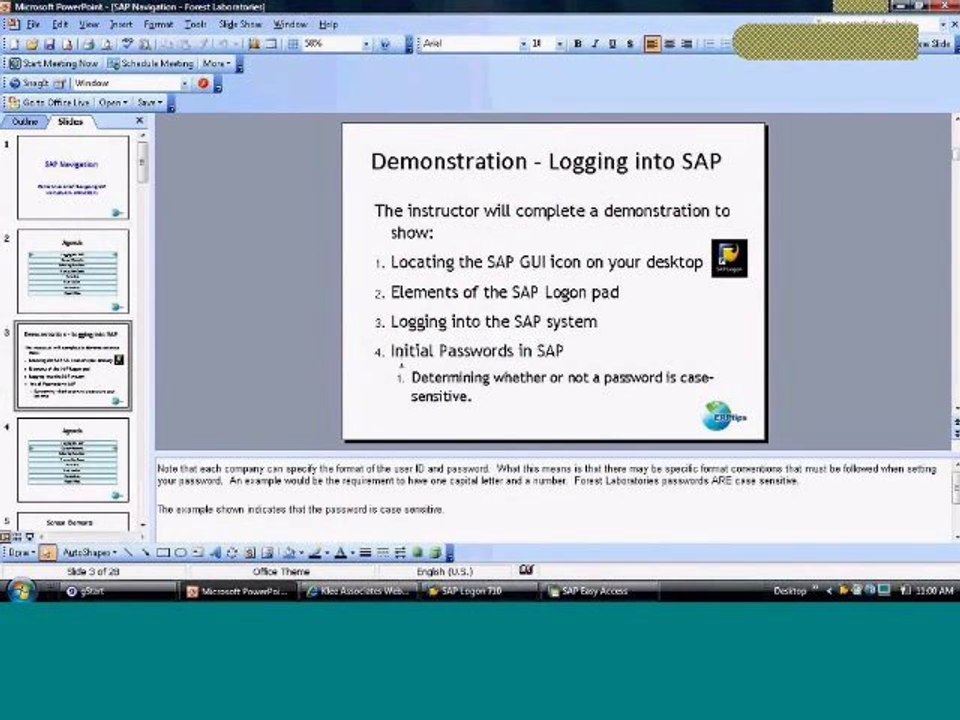This screenshot has width=960, height=720.
Task: Click Go to Office Live button
Action: [50, 103]
